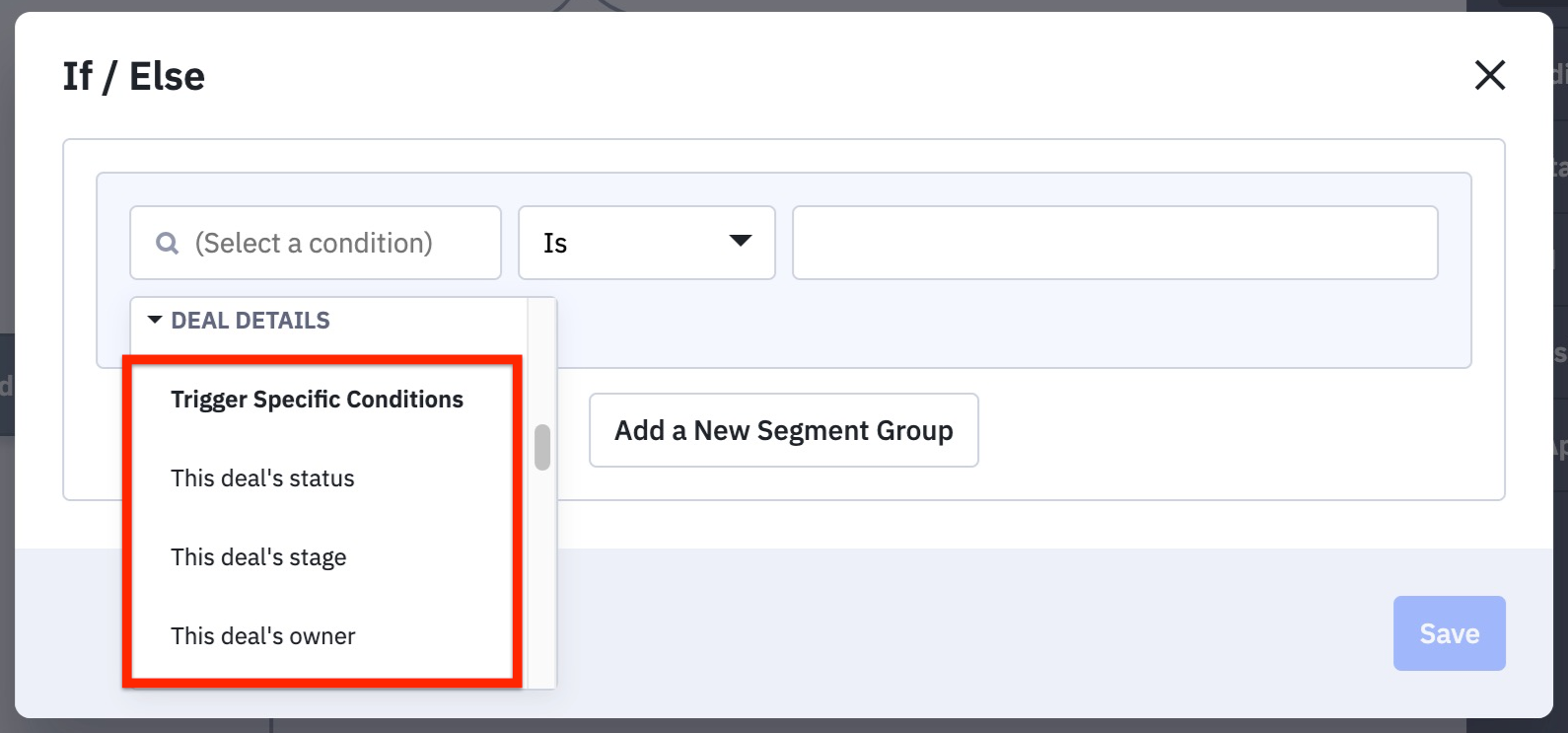This screenshot has width=1568, height=733.
Task: Pick "This deal's owner" condition option
Action: tap(262, 636)
